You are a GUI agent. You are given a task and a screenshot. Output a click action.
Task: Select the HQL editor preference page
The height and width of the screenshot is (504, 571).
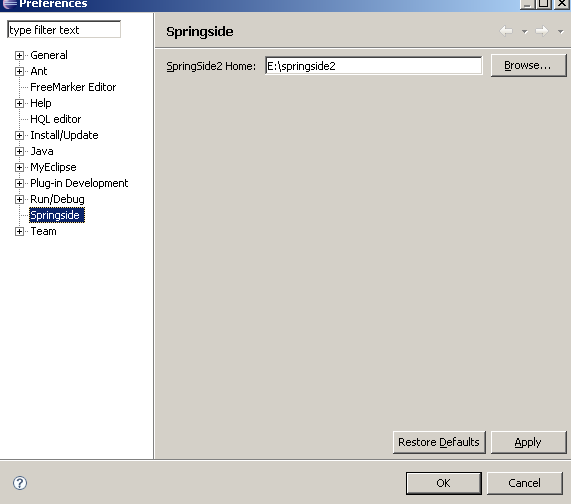(x=55, y=119)
